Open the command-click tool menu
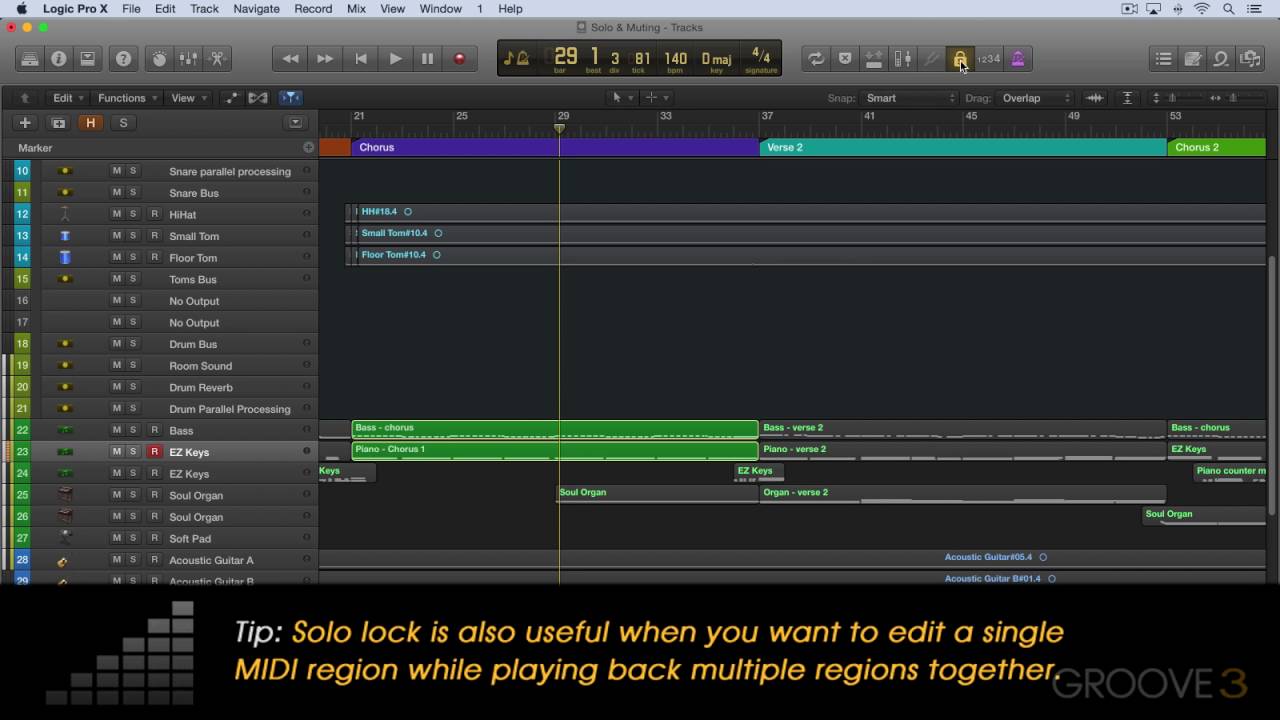 656,98
